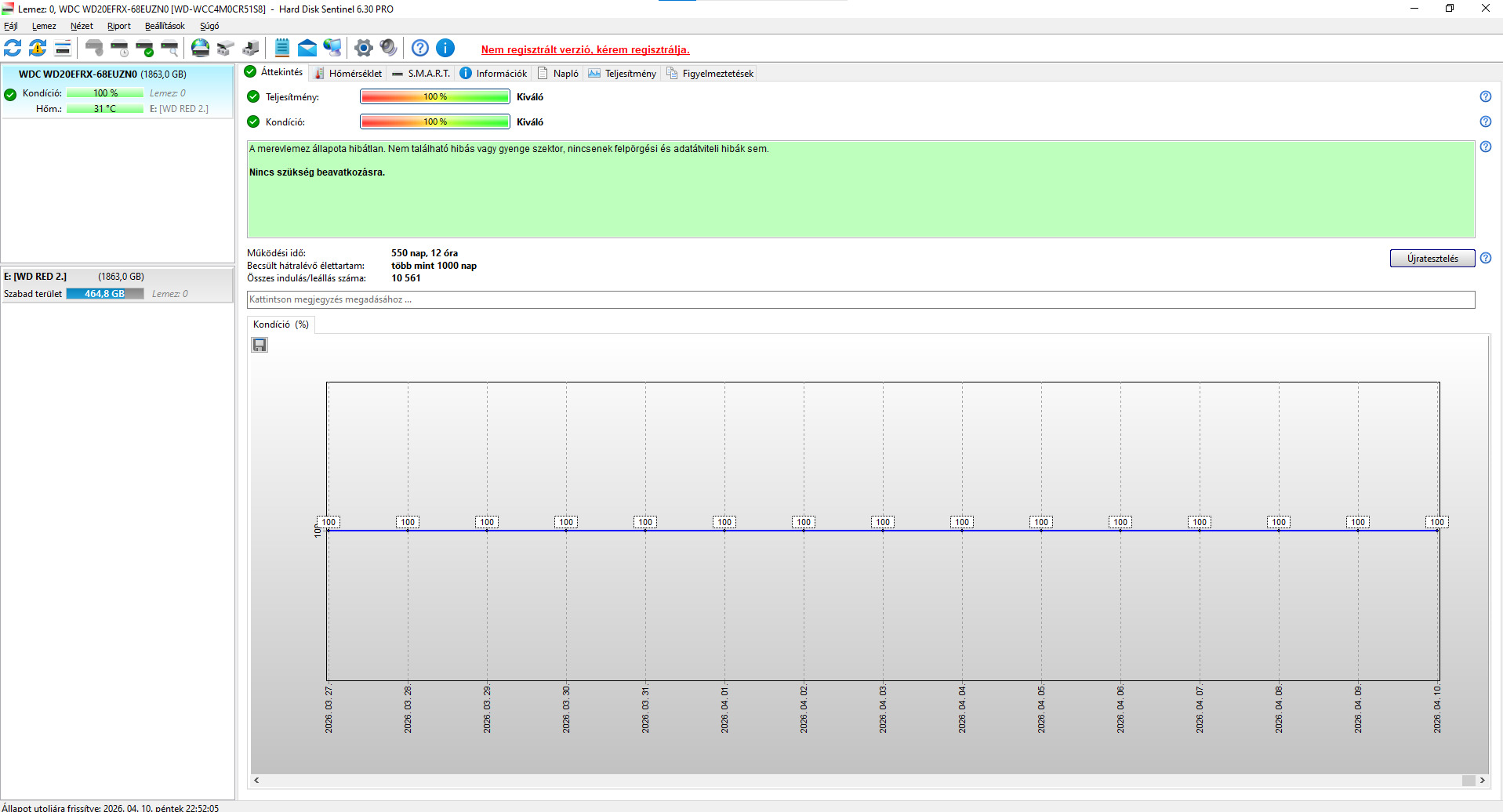
Task: Click the Teljesítmény 100 % progress bar
Action: 435,96
